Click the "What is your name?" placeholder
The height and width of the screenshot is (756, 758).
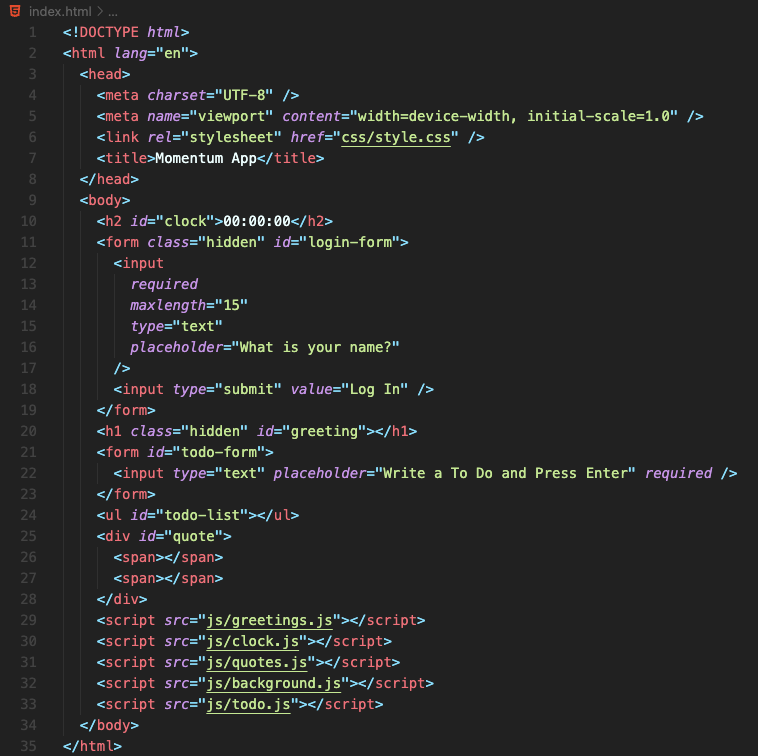[x=316, y=348]
